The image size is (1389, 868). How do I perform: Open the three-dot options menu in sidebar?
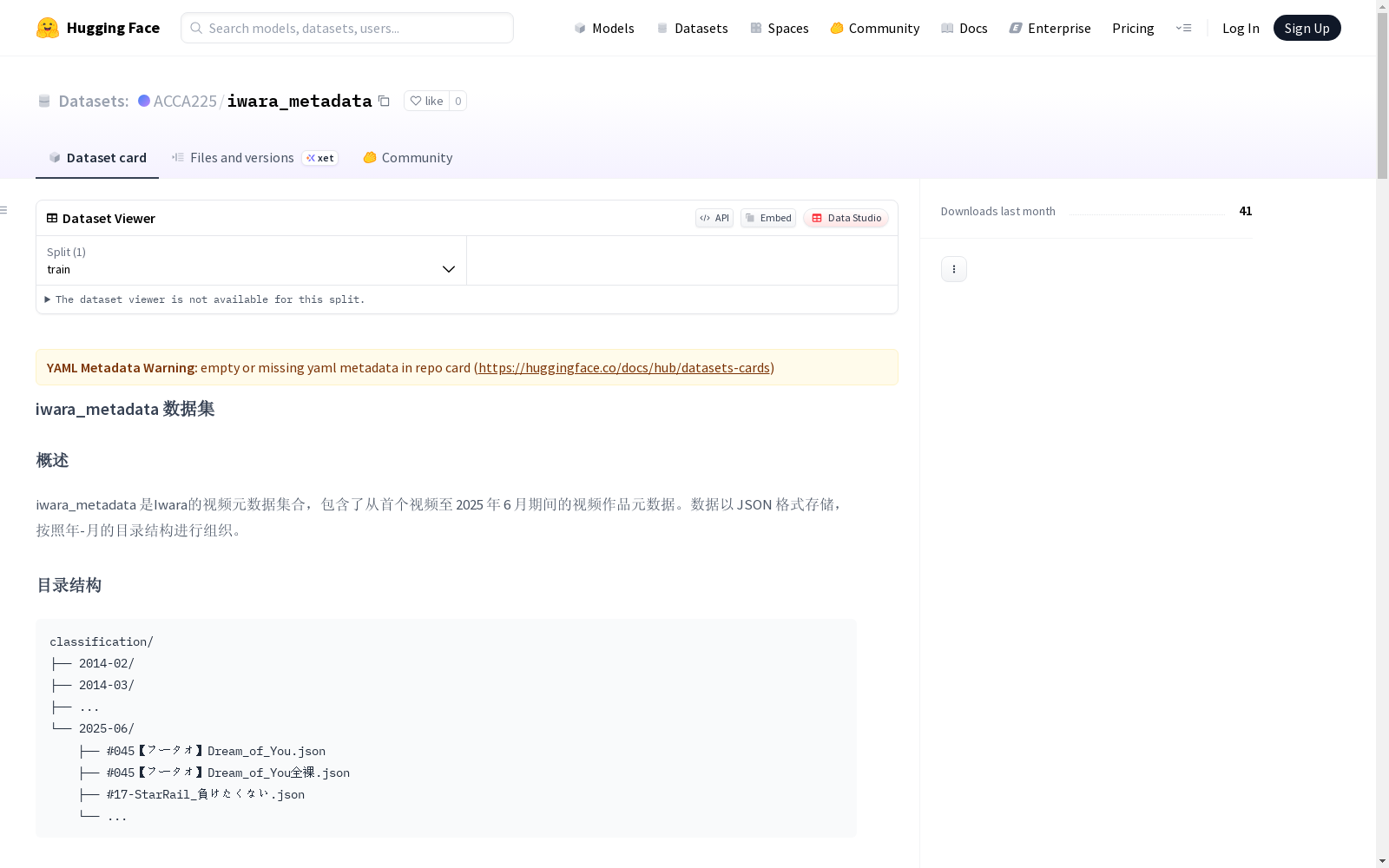pyautogui.click(x=953, y=269)
